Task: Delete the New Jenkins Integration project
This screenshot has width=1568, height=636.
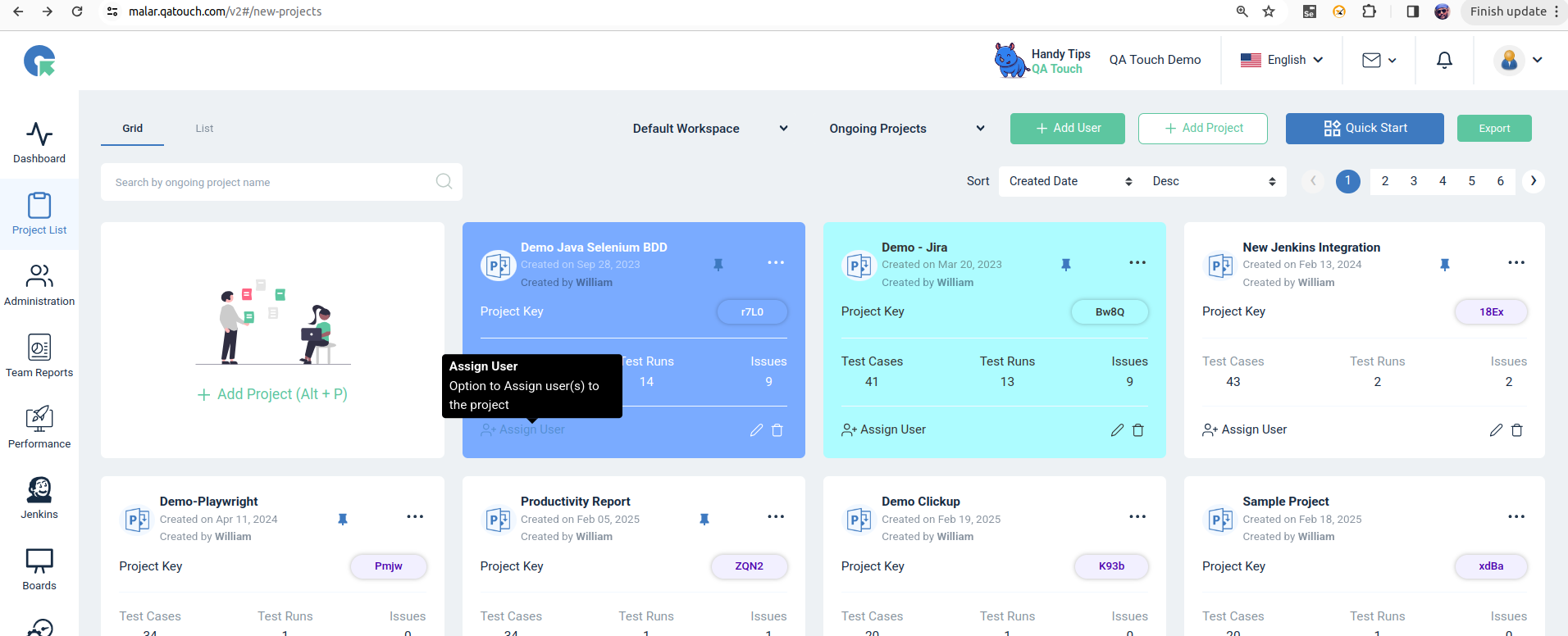Action: click(x=1517, y=430)
